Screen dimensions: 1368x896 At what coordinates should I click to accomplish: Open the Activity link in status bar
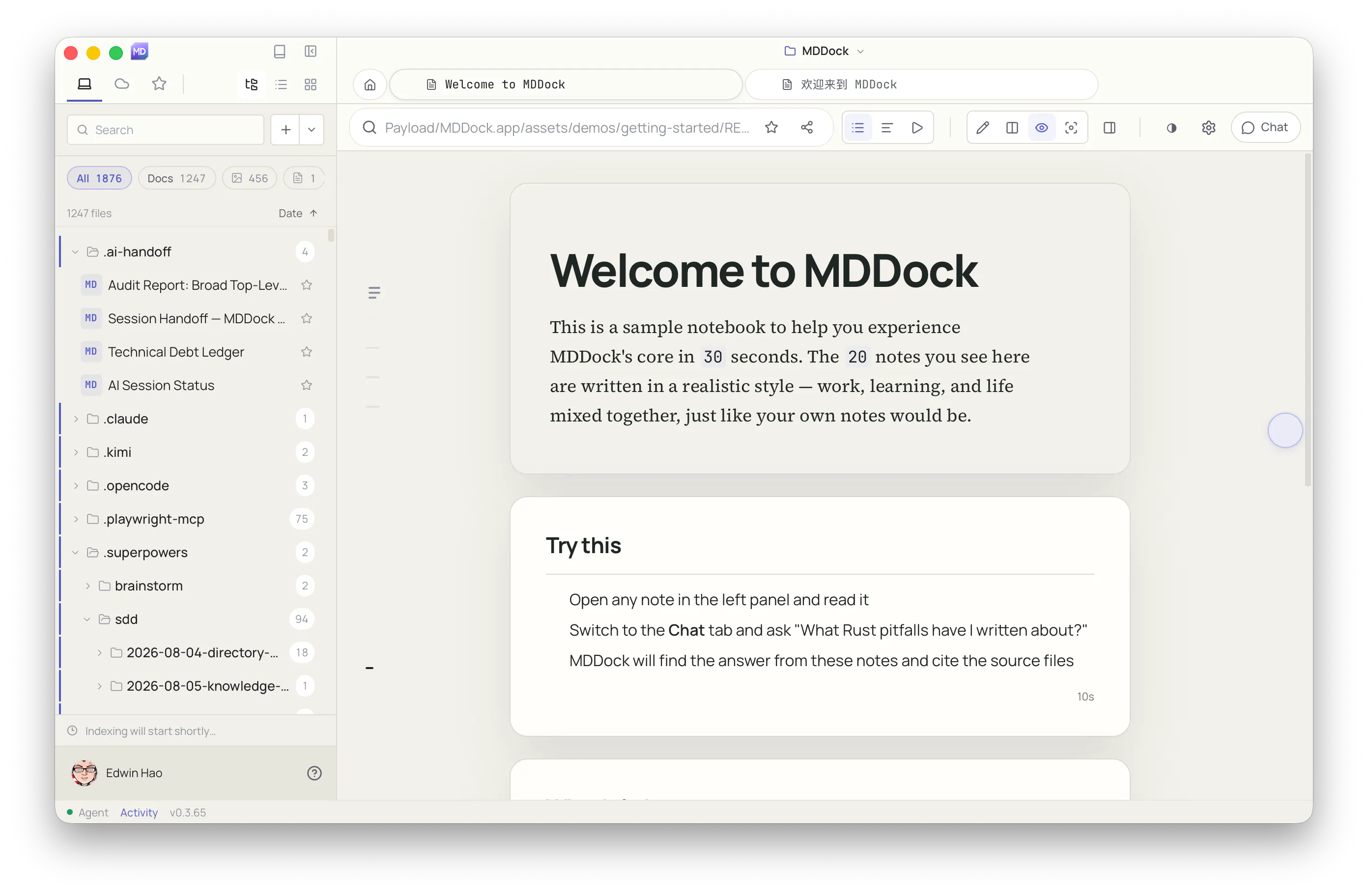(x=139, y=812)
